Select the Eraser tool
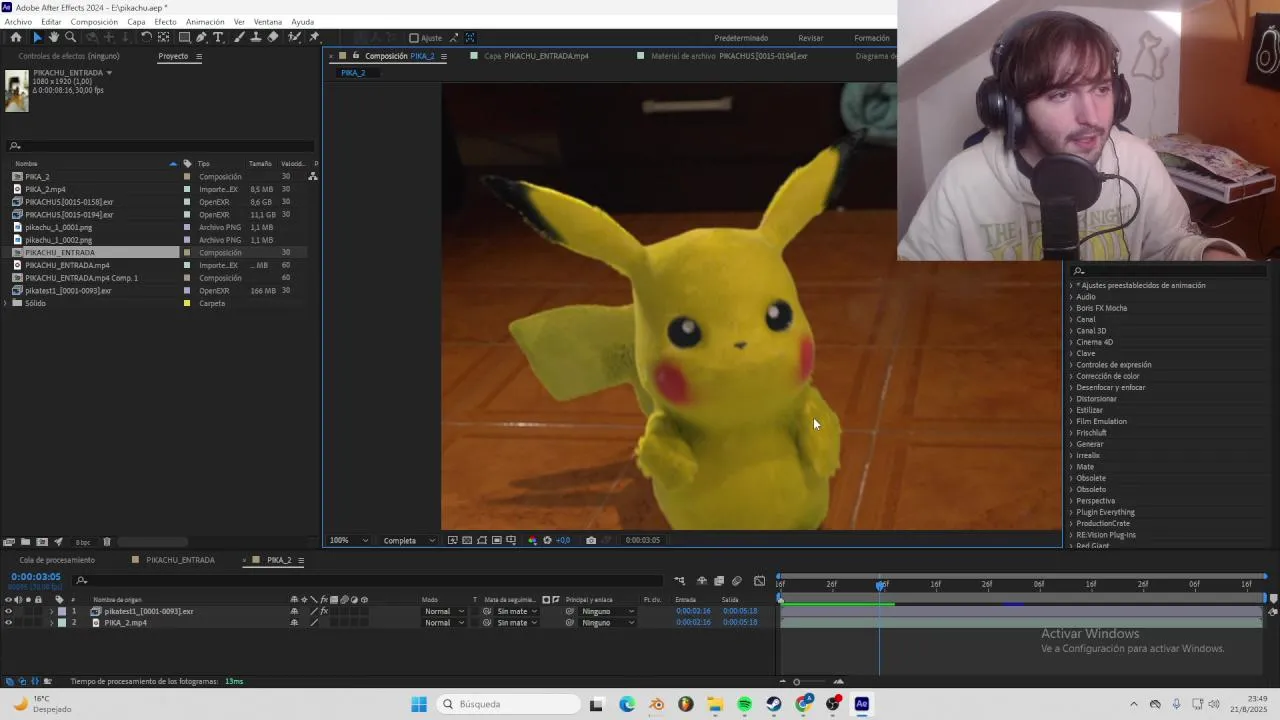This screenshot has height=720, width=1280. (273, 37)
